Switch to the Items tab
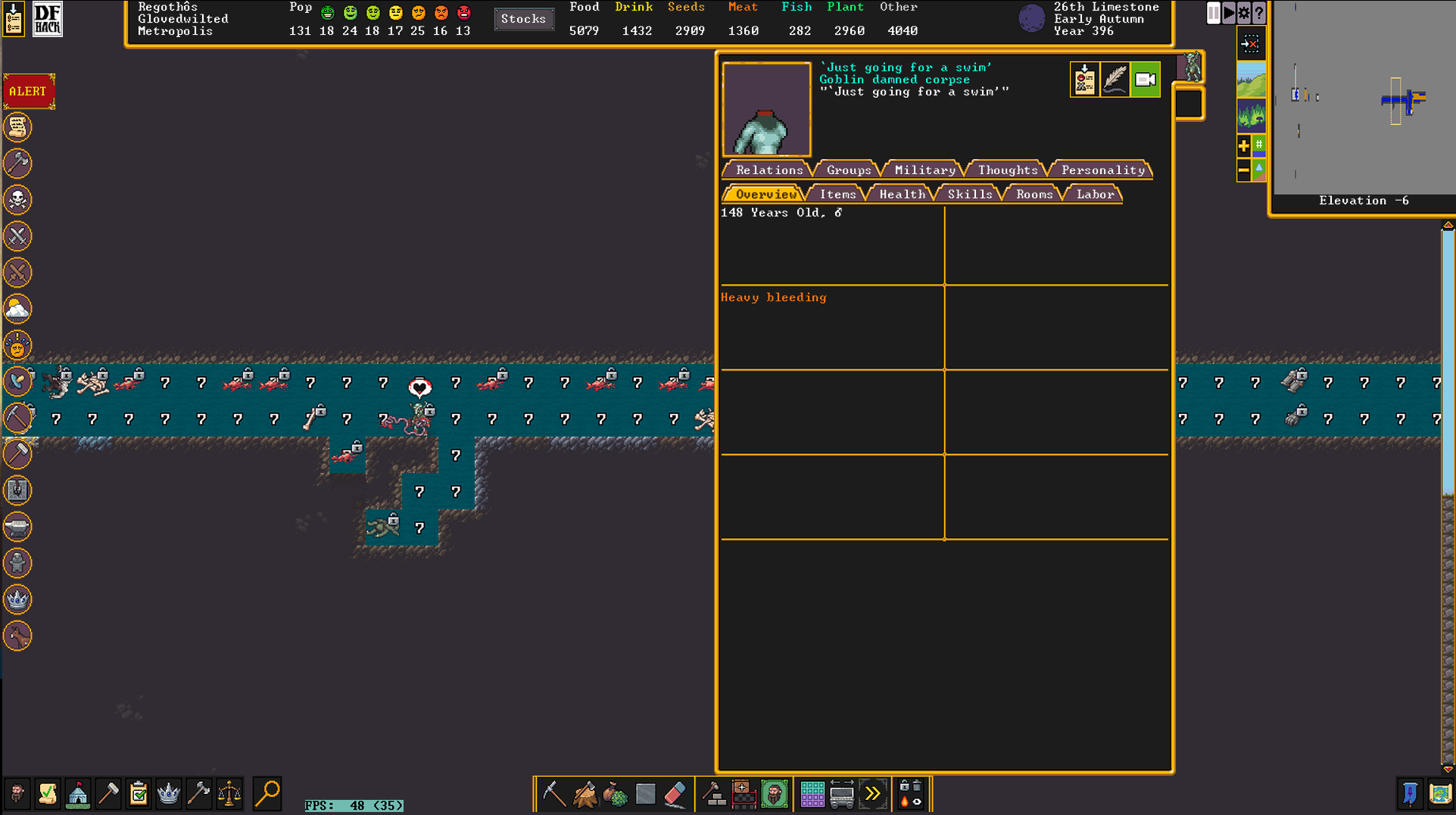 coord(837,194)
